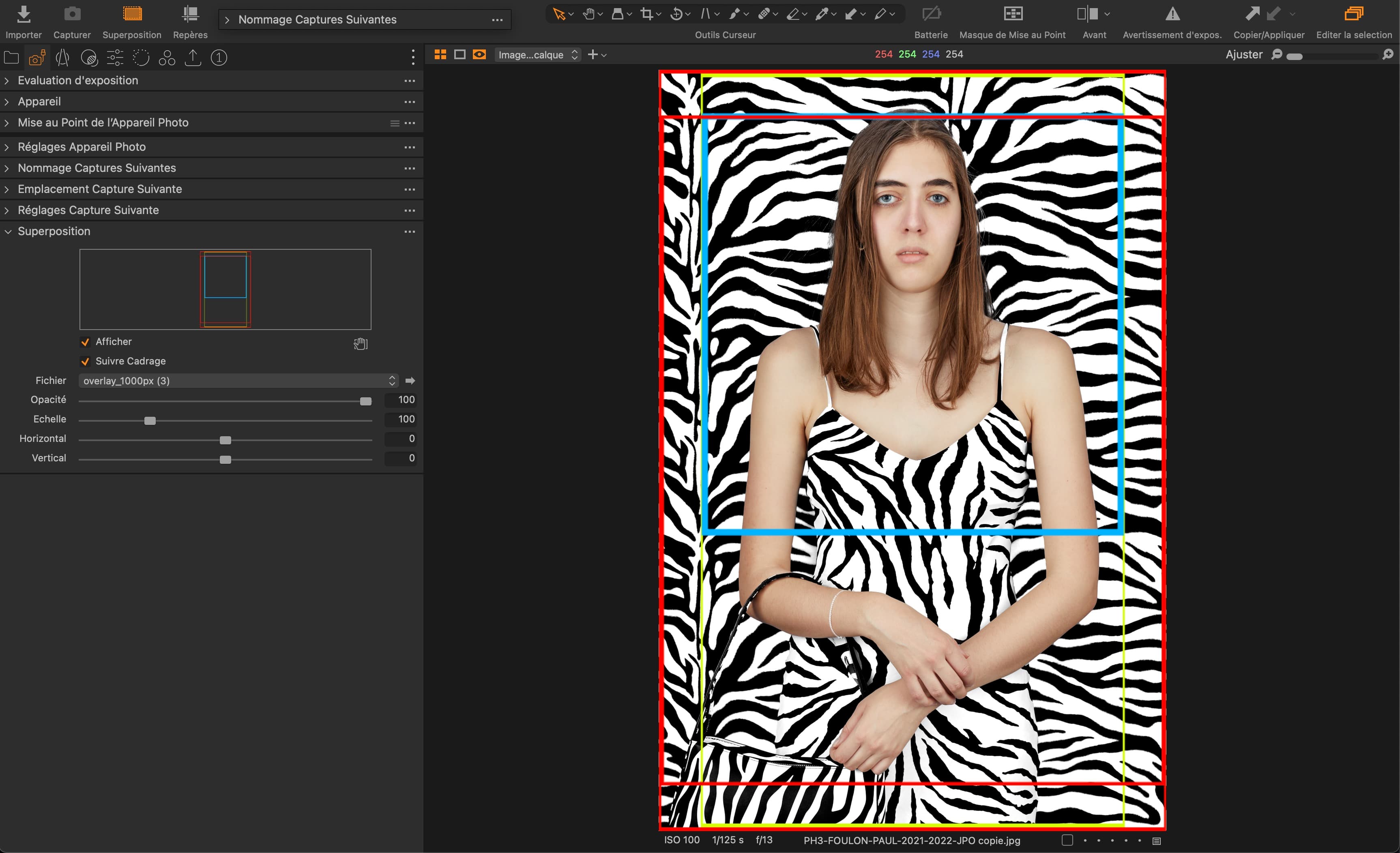Screen dimensions: 1400x853
Task: Click the Ajuster fit button
Action: tap(1244, 54)
